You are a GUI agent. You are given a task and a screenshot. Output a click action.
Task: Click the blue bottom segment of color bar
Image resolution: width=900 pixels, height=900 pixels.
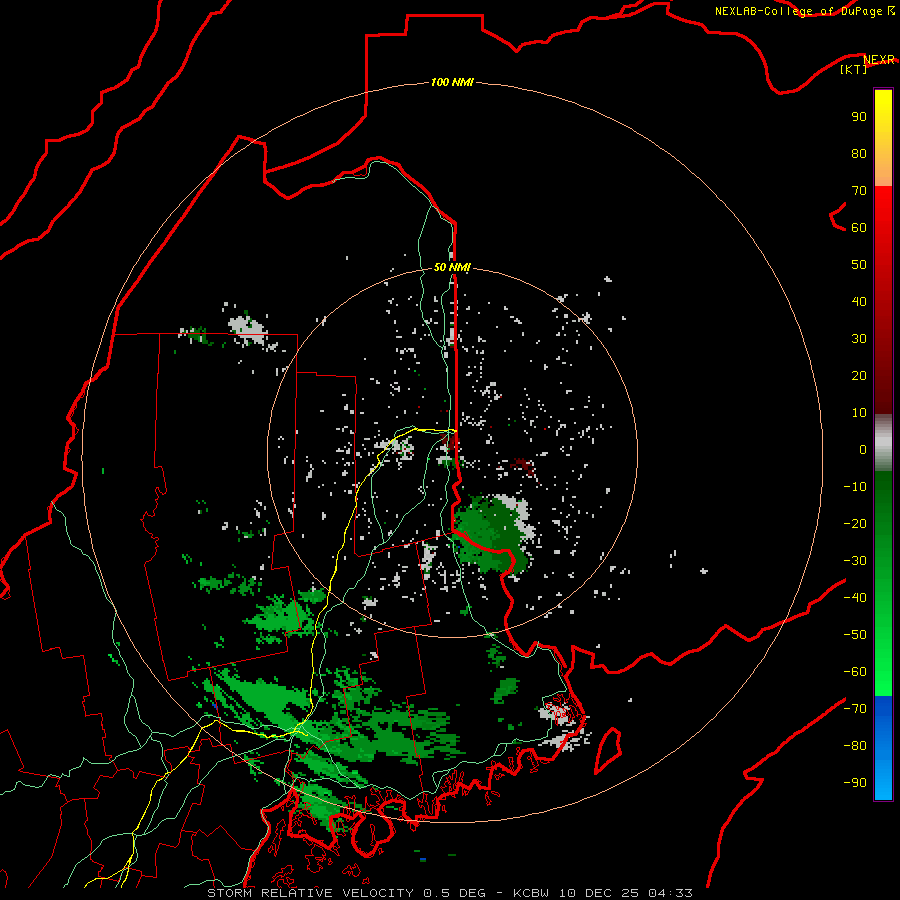point(883,747)
